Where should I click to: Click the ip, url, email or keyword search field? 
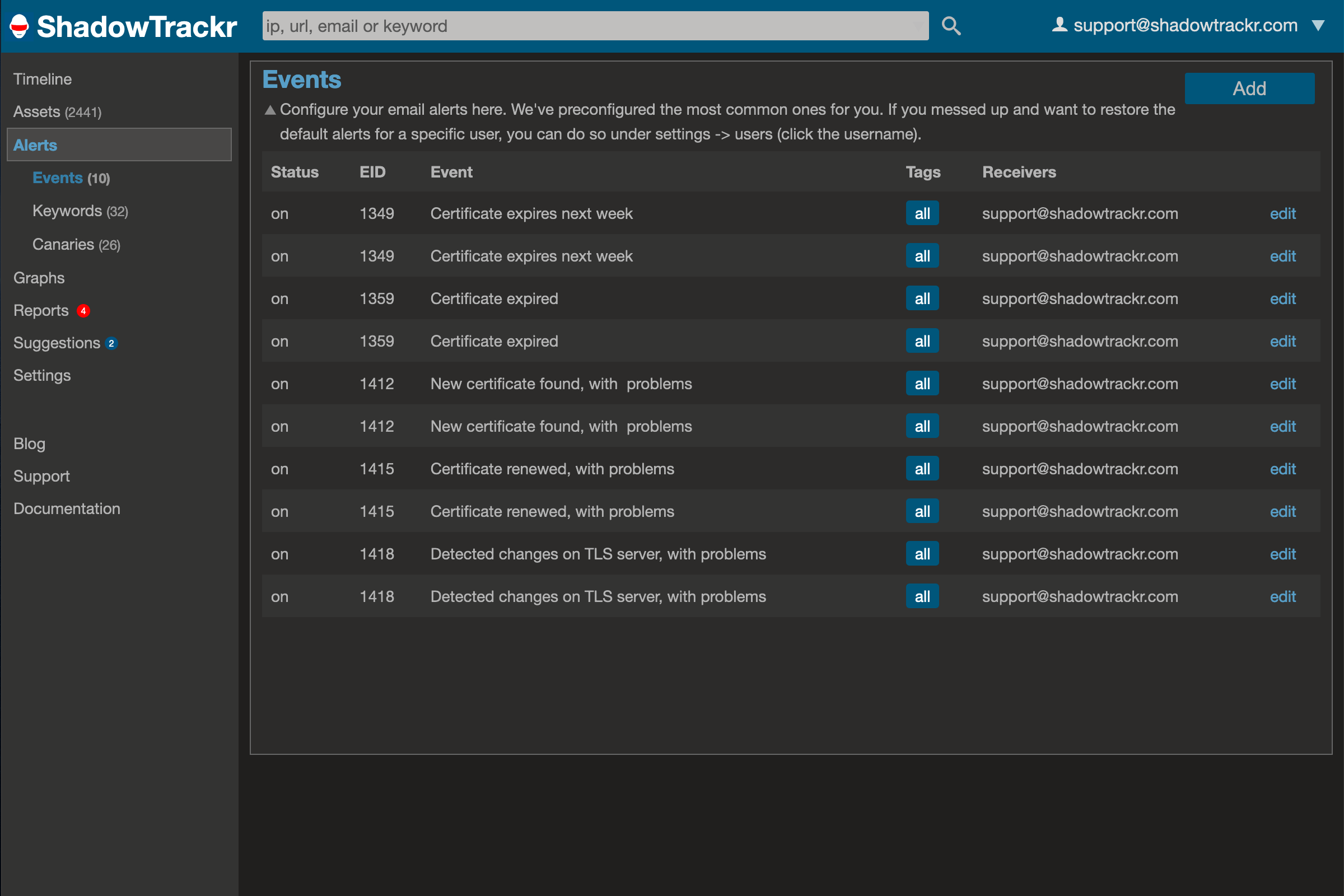[x=594, y=25]
